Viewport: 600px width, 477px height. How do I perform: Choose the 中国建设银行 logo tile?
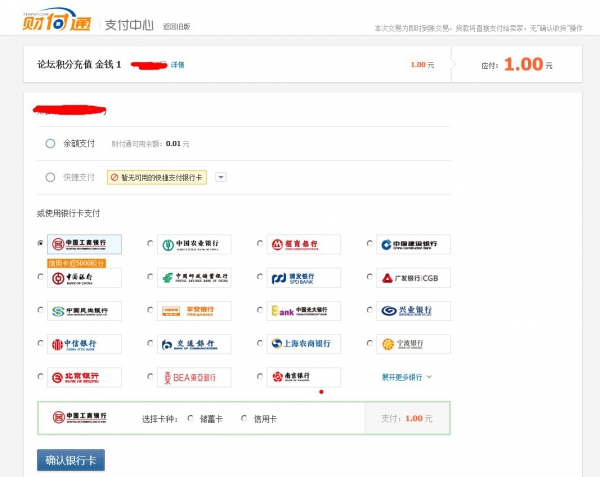413,244
